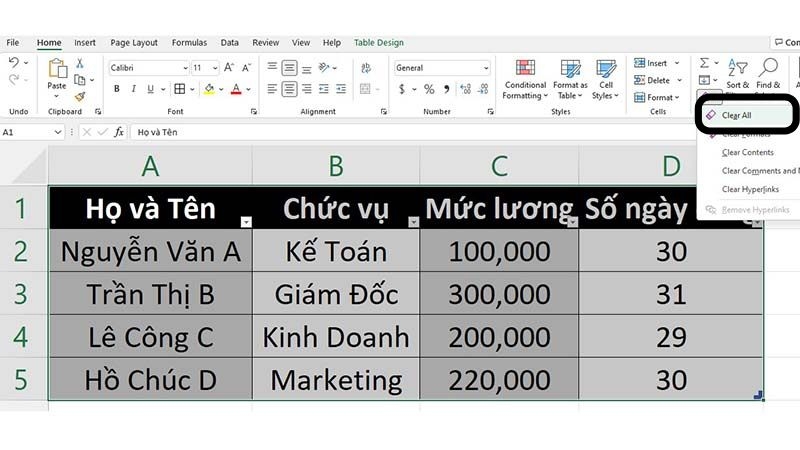
Task: Click the Wrap Text icon
Action: pyautogui.click(x=366, y=67)
